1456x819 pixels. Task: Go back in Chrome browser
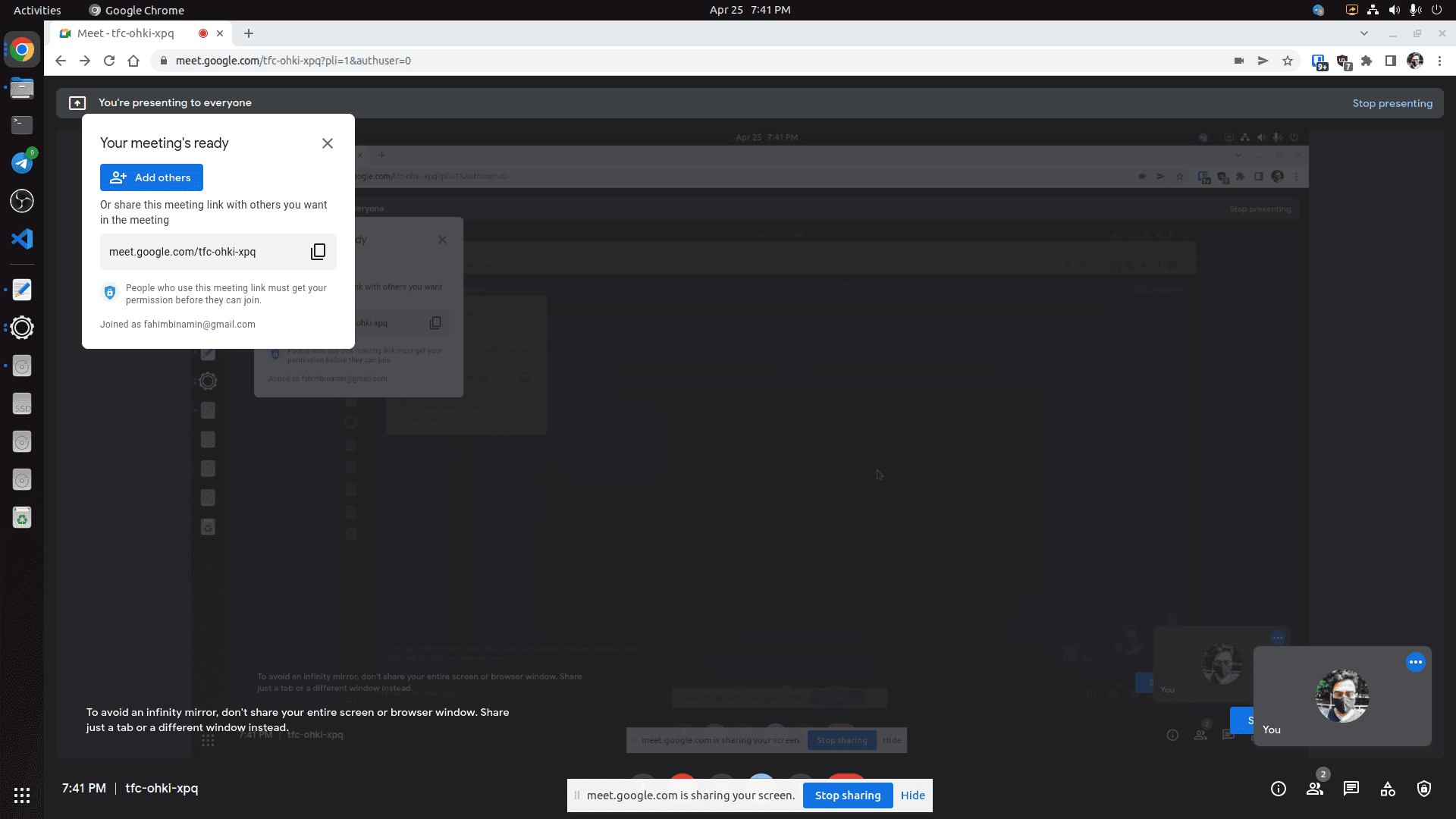pyautogui.click(x=61, y=61)
